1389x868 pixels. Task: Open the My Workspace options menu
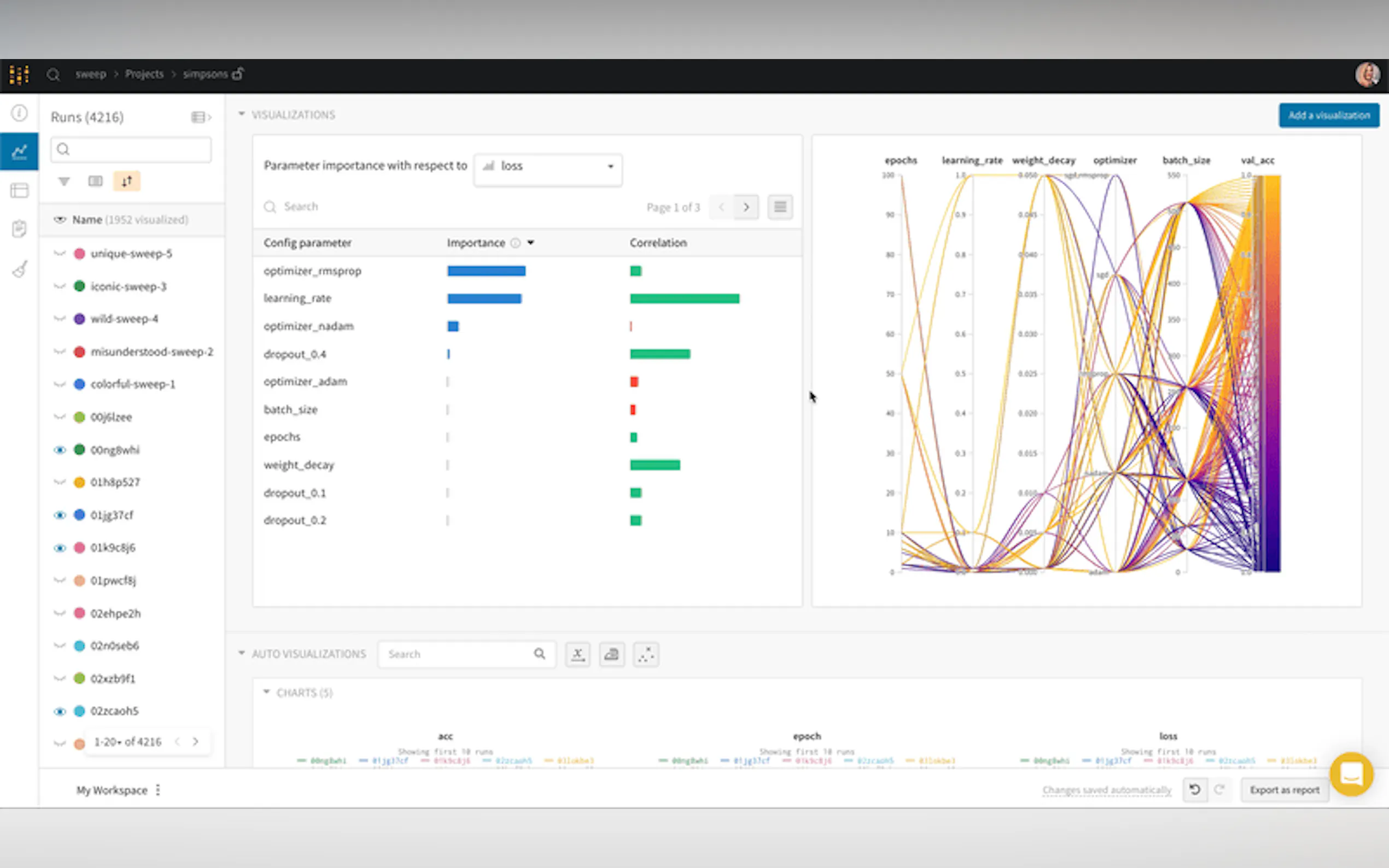click(158, 790)
